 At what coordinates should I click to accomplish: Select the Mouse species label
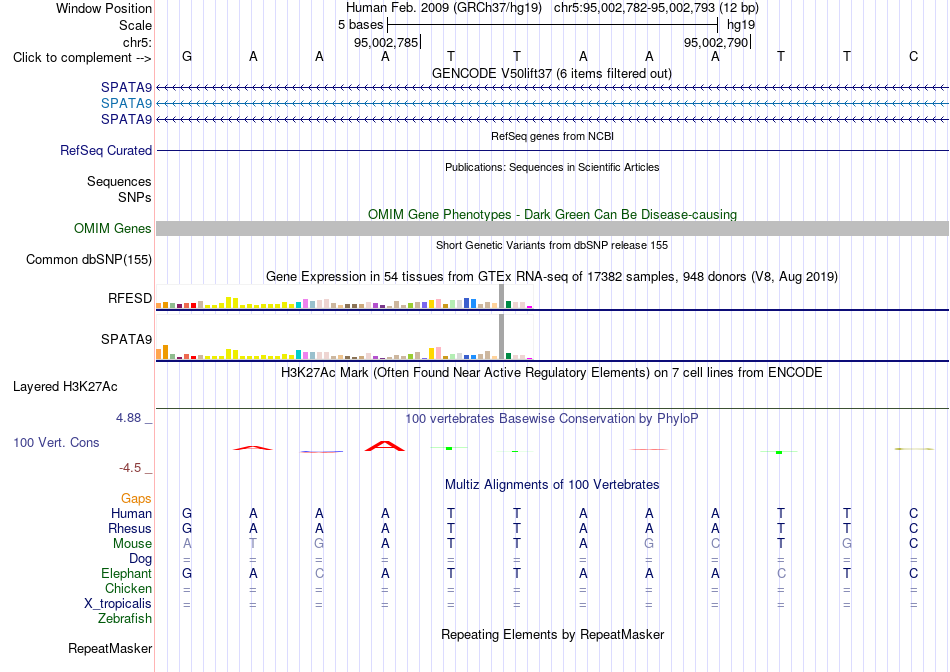tap(132, 544)
